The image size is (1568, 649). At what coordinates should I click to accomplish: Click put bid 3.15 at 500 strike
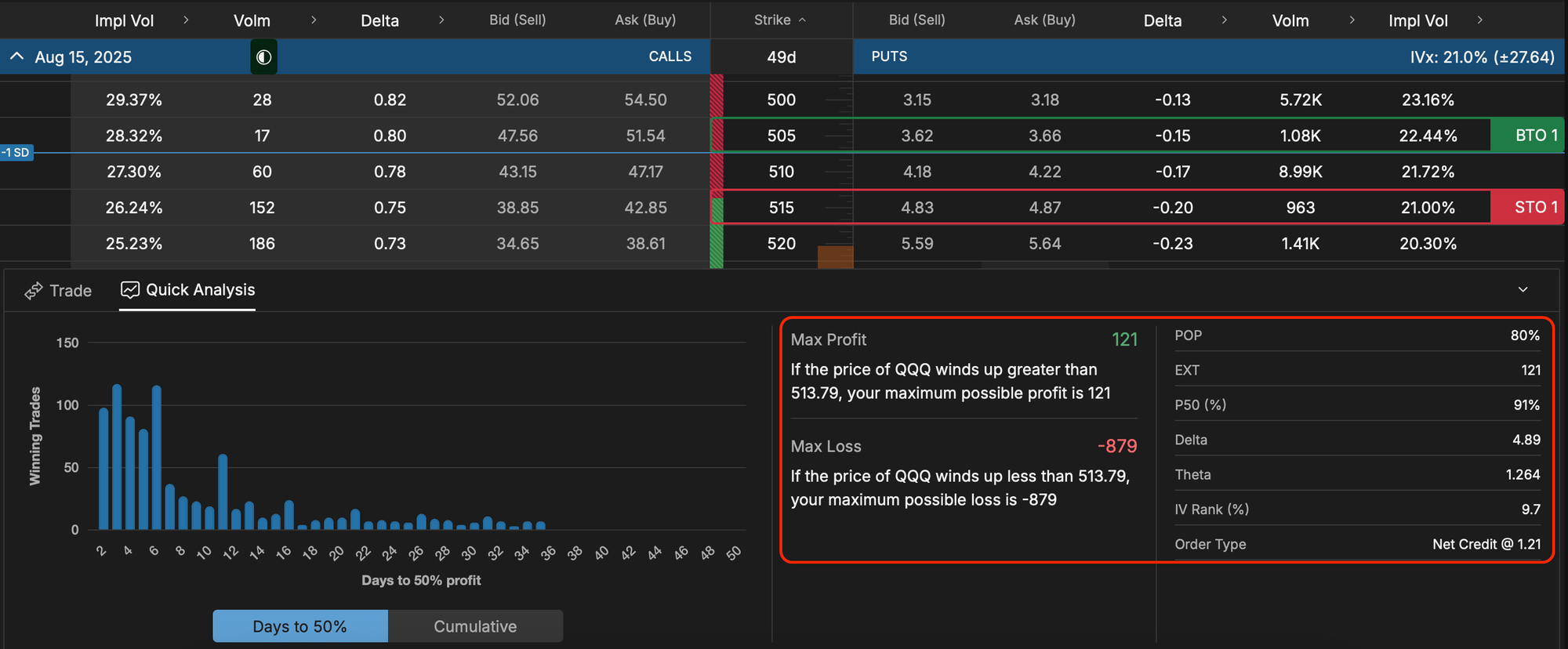(917, 100)
